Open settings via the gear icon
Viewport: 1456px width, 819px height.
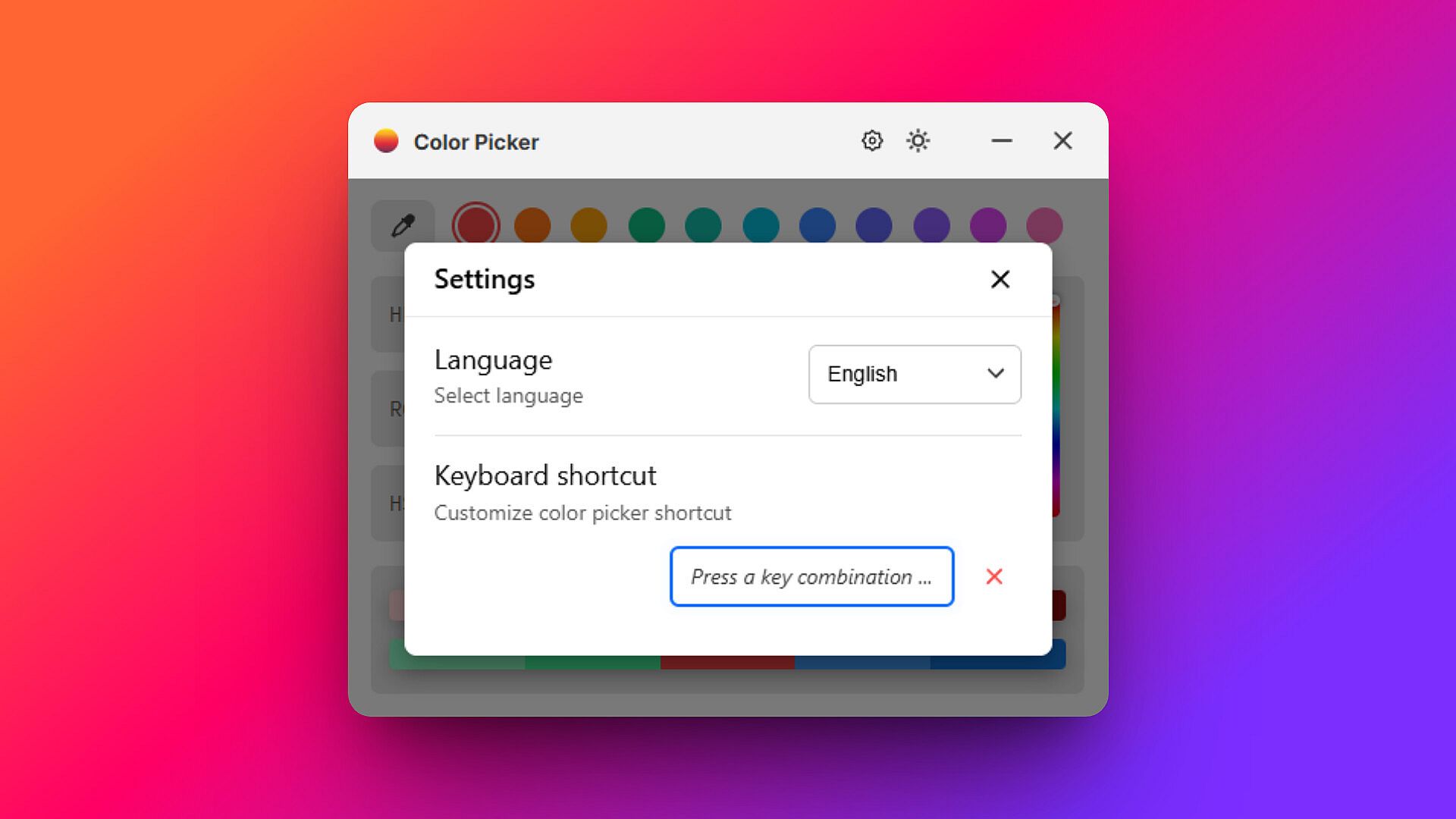coord(872,141)
